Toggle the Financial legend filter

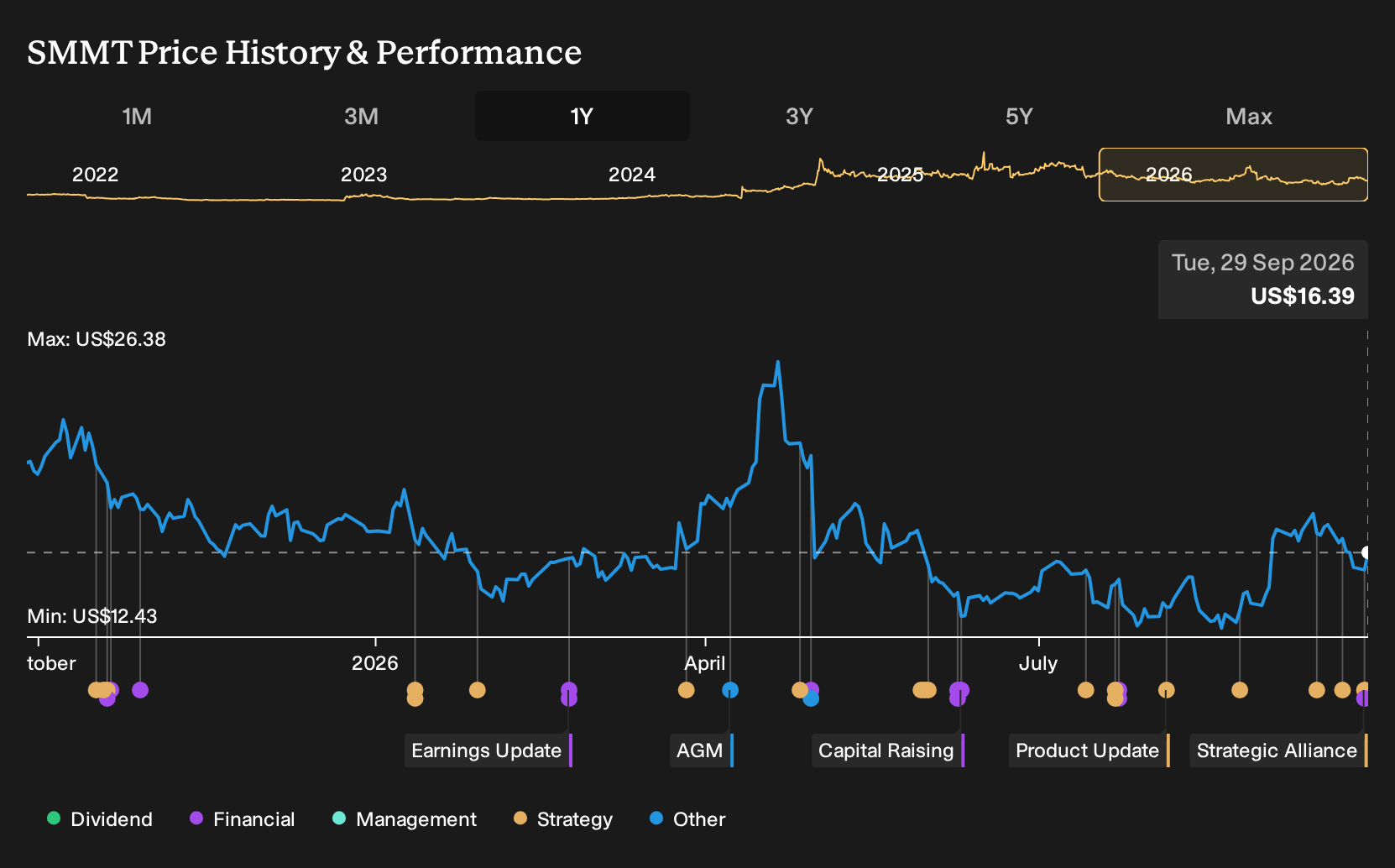click(243, 819)
